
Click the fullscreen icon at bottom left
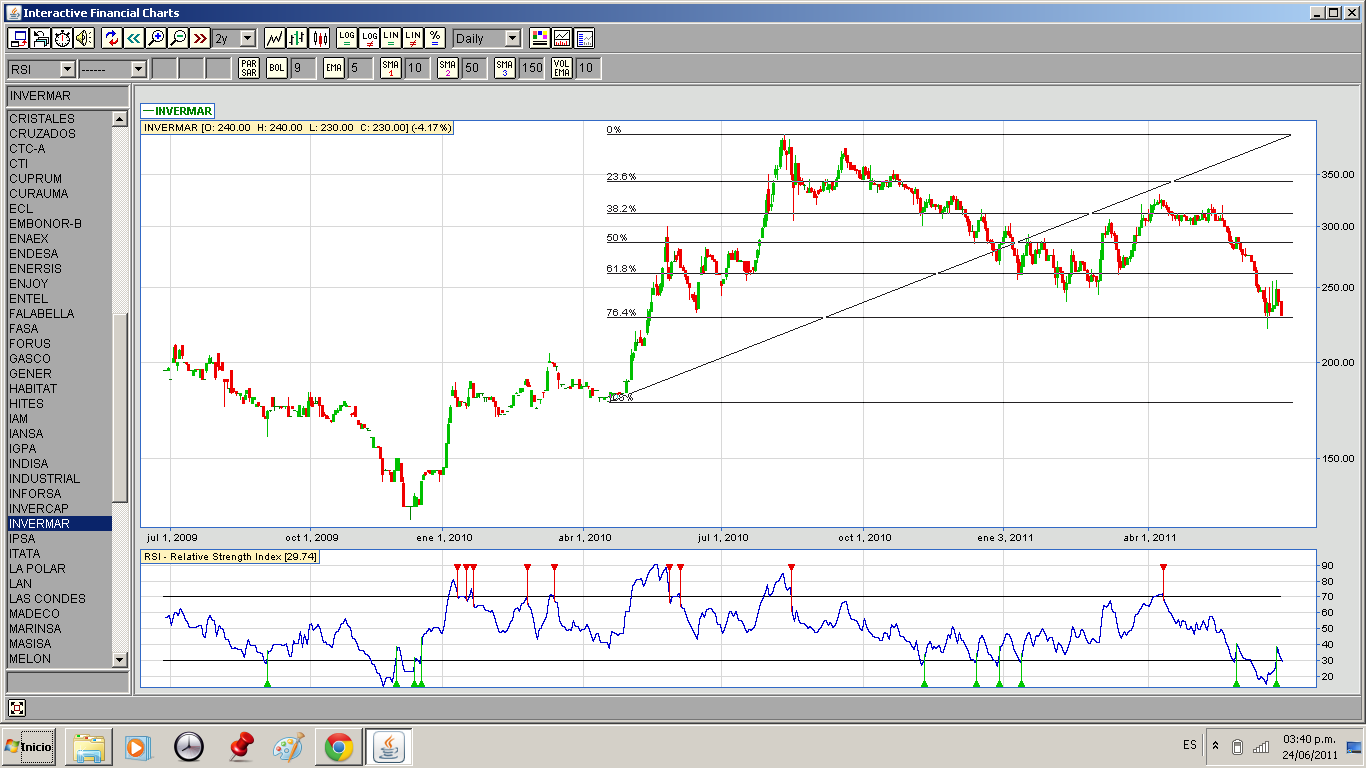click(17, 708)
